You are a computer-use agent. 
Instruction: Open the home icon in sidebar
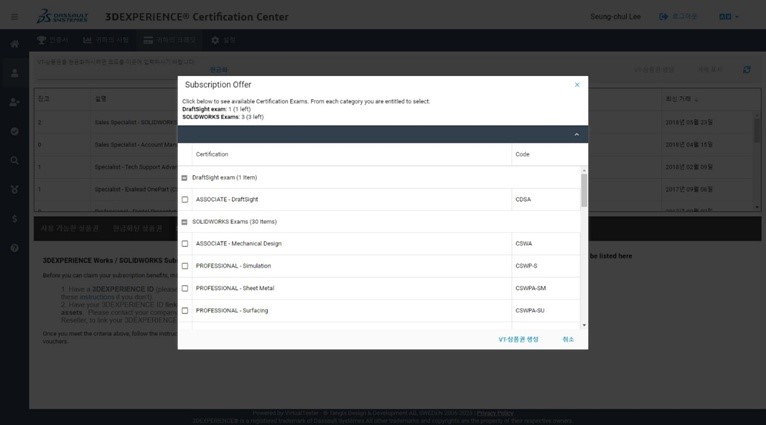tap(15, 44)
